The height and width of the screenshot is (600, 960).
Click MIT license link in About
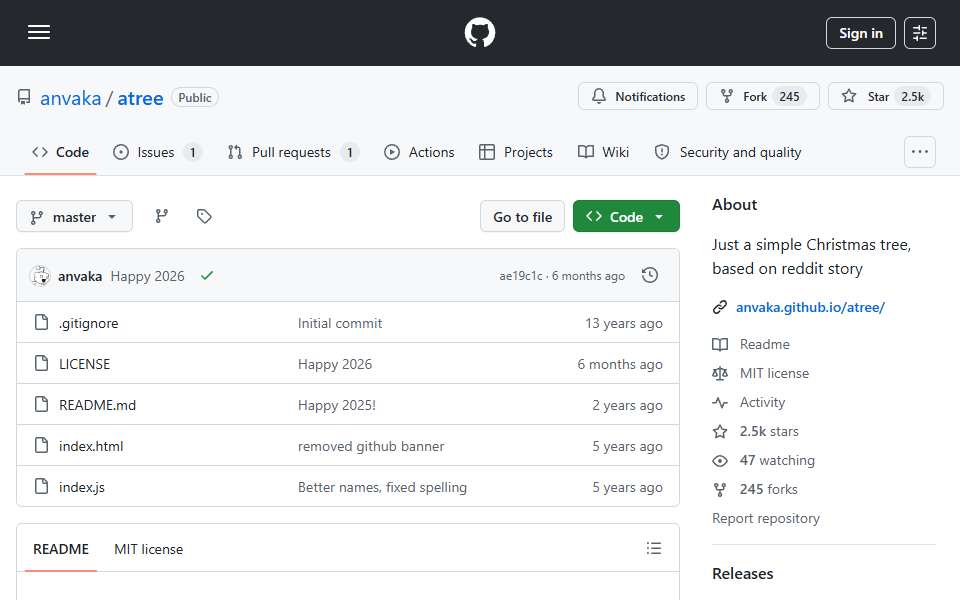pos(774,373)
